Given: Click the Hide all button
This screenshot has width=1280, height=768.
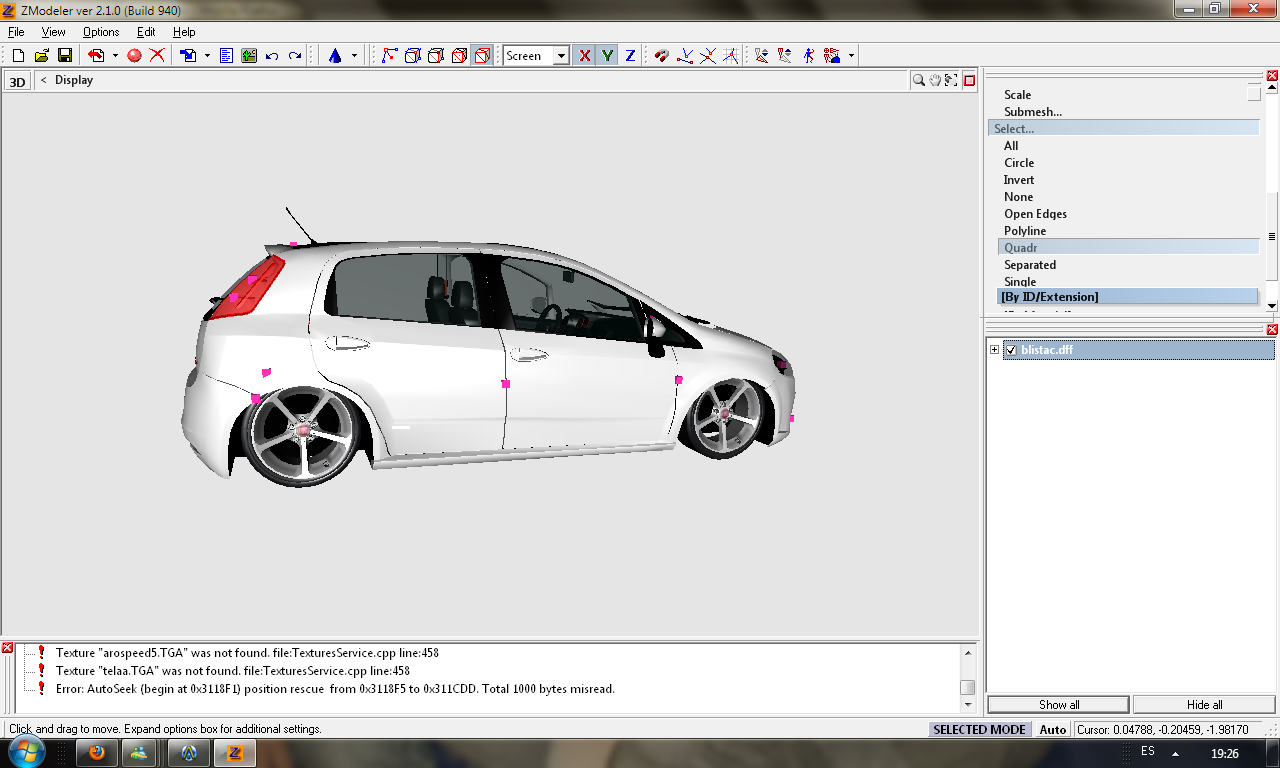Looking at the screenshot, I should pyautogui.click(x=1204, y=704).
